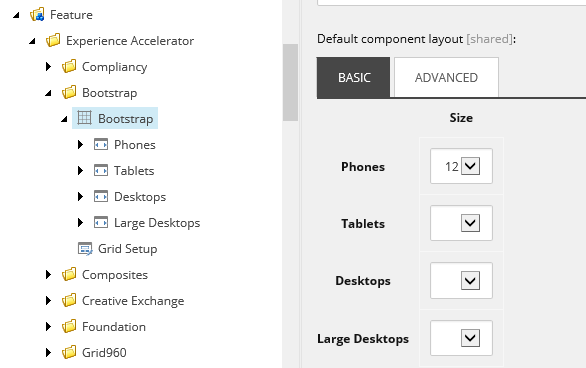Click the Feature folder icon
The height and width of the screenshot is (368, 586).
pos(37,15)
